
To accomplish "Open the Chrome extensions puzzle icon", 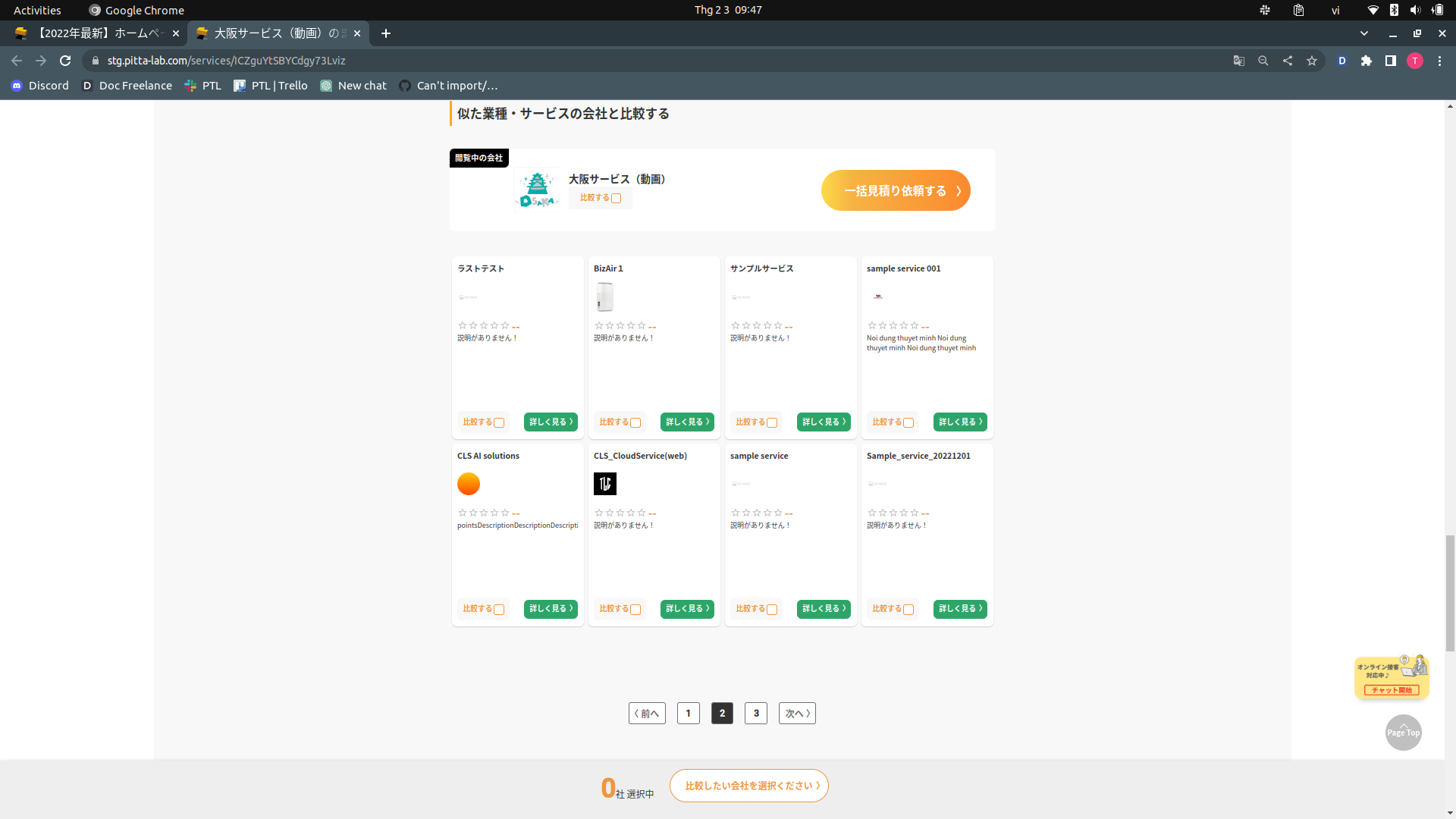I will pyautogui.click(x=1367, y=61).
